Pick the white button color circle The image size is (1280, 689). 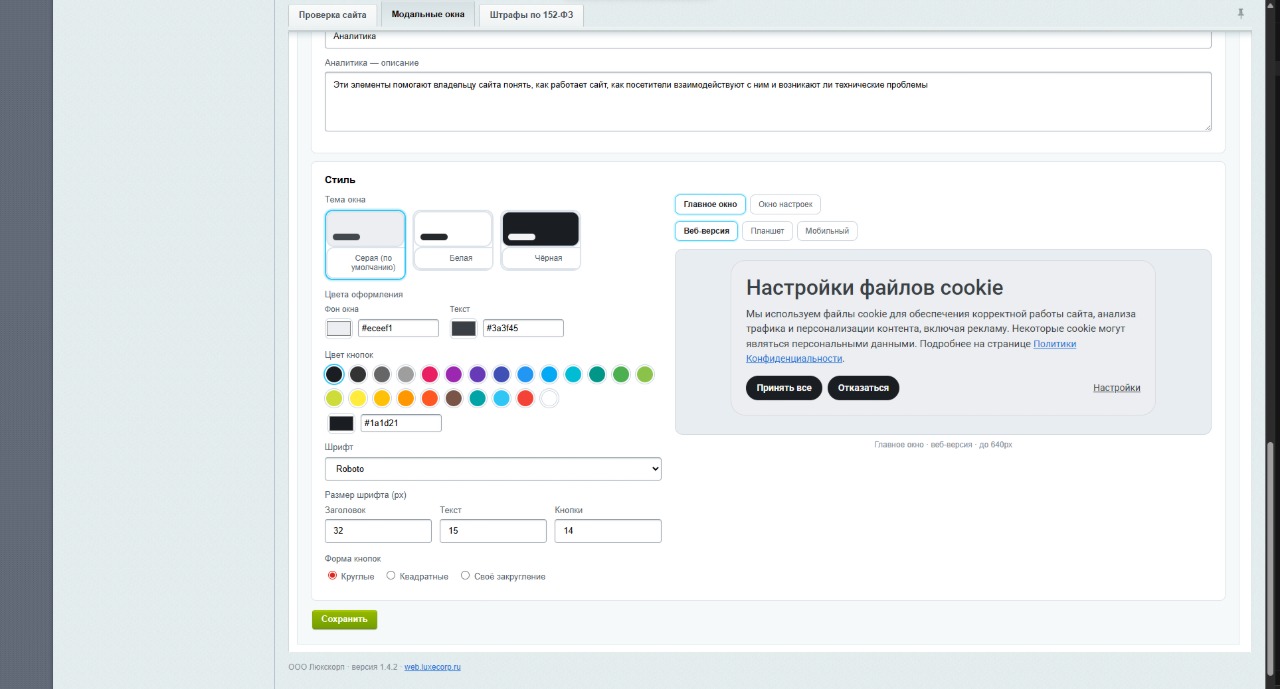[x=549, y=398]
